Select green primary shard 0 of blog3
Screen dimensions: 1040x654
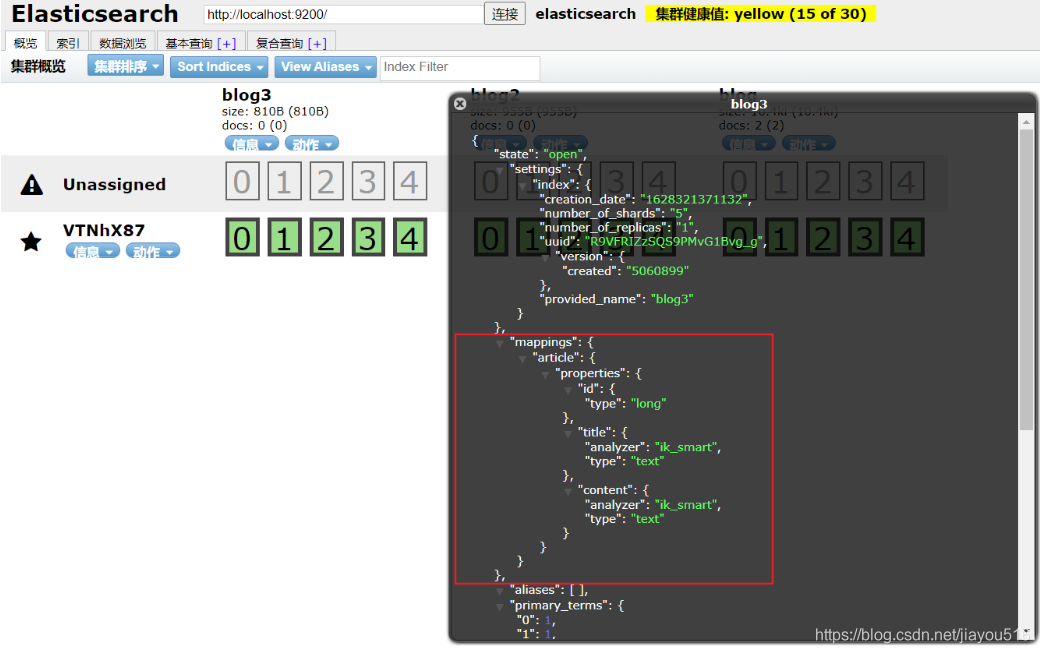[242, 237]
